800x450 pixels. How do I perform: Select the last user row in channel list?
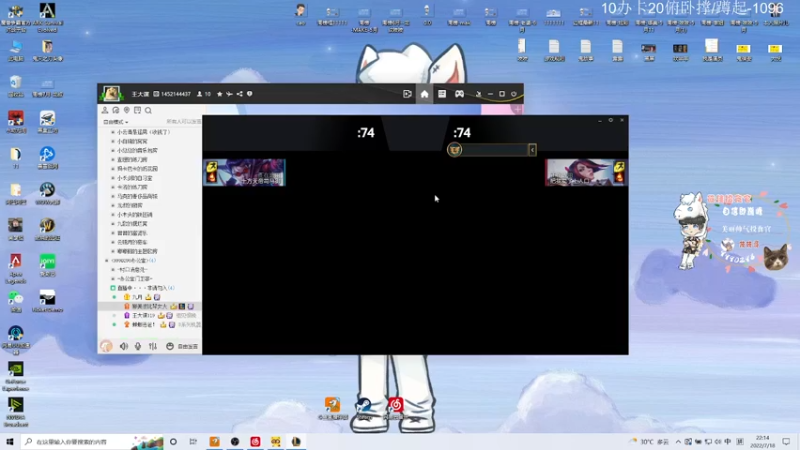[149, 324]
